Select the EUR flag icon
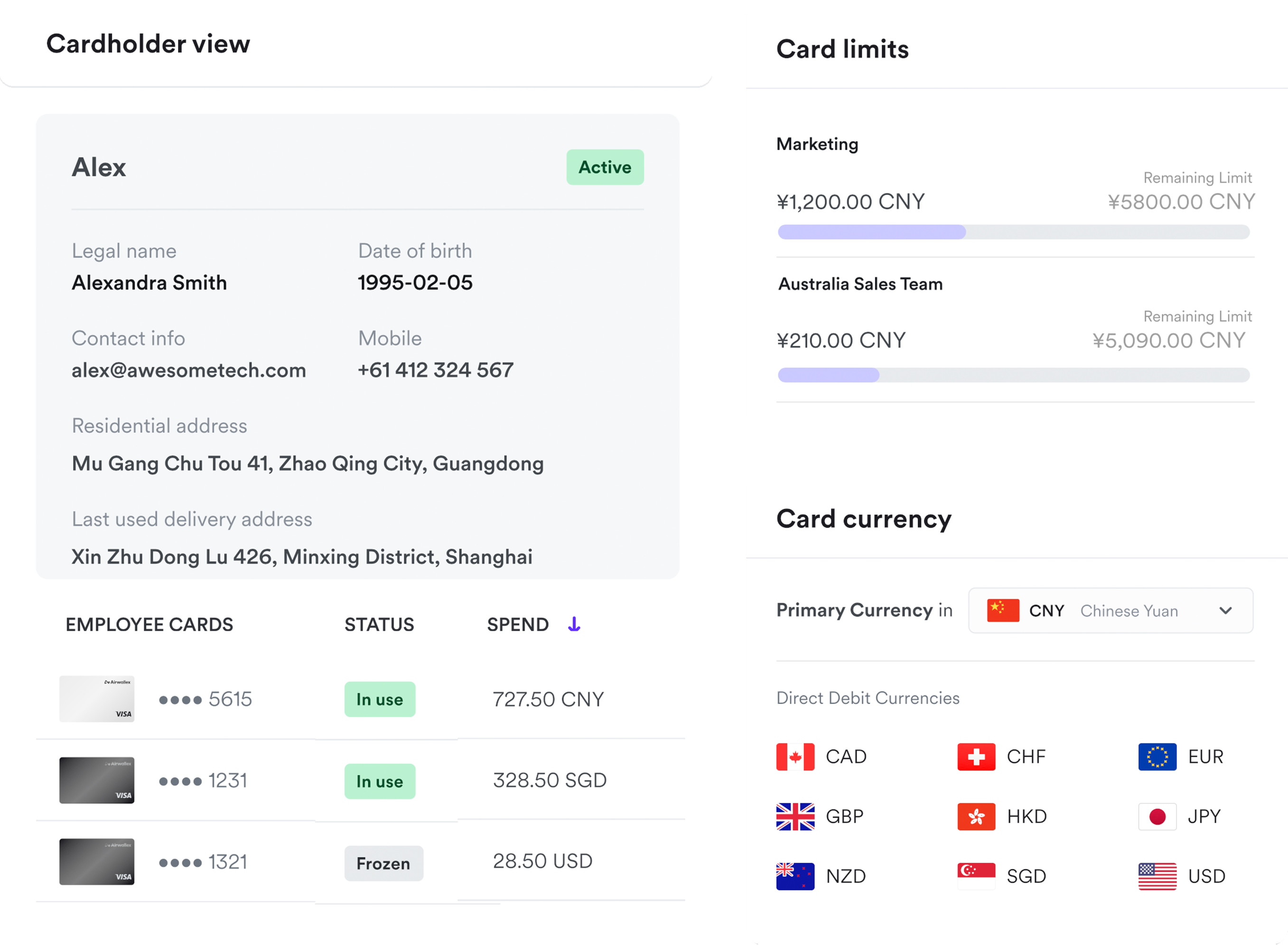 (x=1157, y=757)
